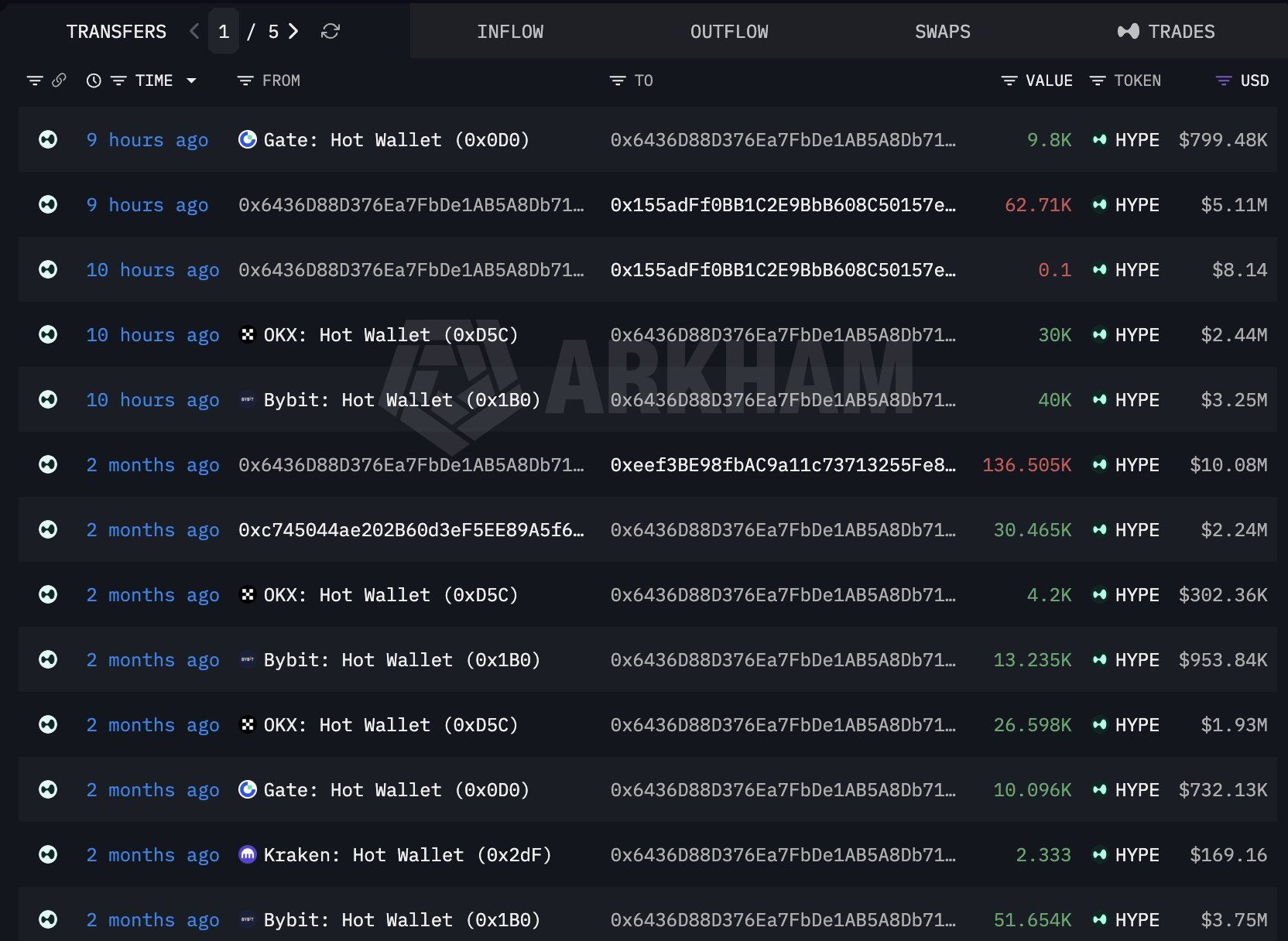Click HYPE token name in the $799.48K row

point(1137,140)
